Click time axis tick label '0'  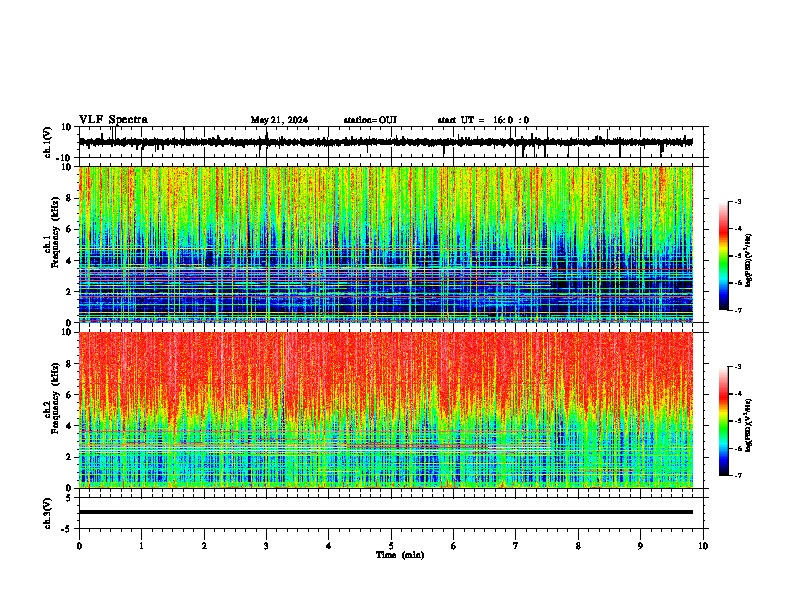point(79,546)
